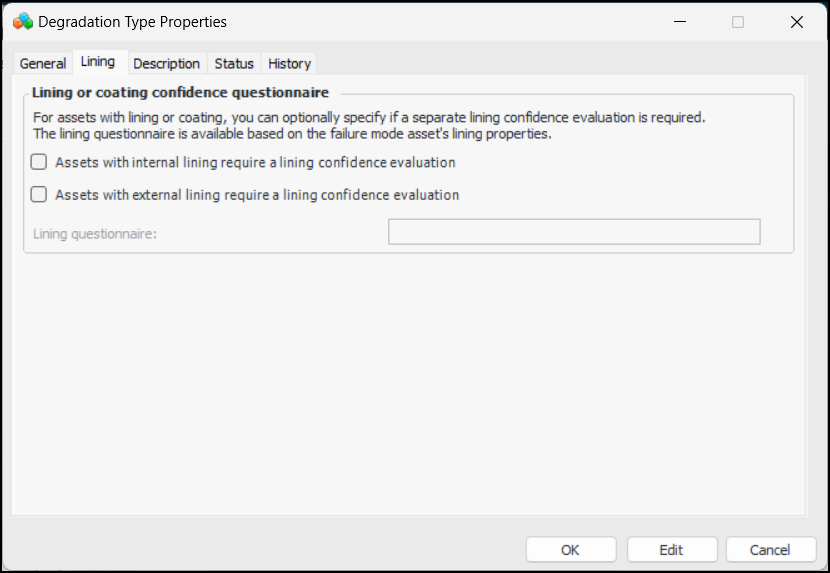830x573 pixels.
Task: Click the Lining or coating confidence questionnaire heading
Action: point(180,93)
